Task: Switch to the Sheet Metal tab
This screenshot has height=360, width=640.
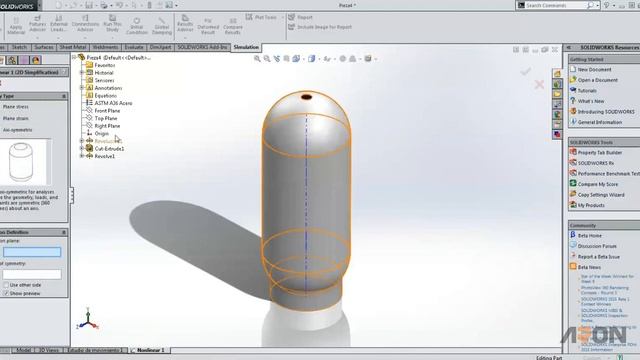Action: (x=73, y=47)
